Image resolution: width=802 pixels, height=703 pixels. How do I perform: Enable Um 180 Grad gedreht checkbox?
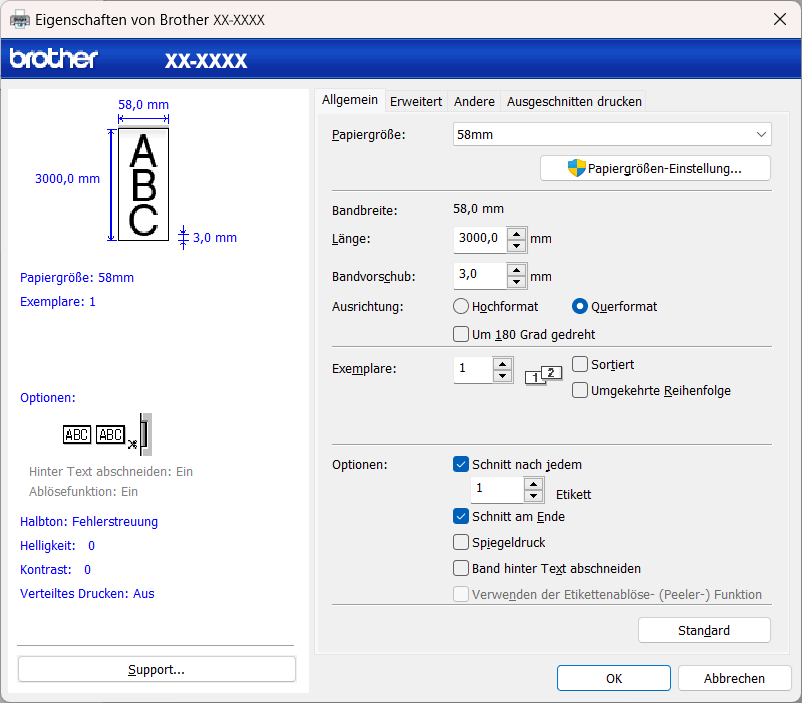click(x=461, y=334)
